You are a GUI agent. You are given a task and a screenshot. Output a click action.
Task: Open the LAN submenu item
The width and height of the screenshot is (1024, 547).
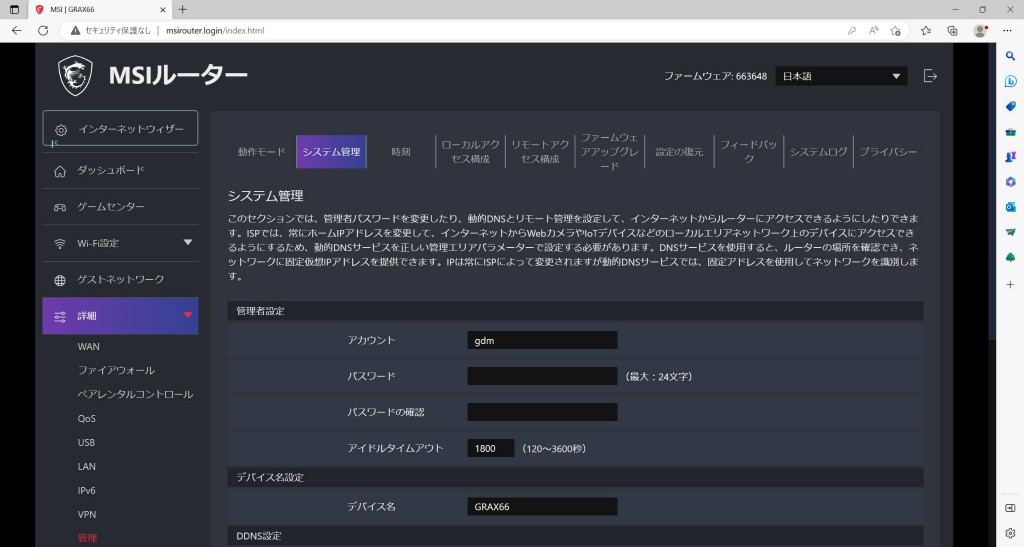click(86, 467)
